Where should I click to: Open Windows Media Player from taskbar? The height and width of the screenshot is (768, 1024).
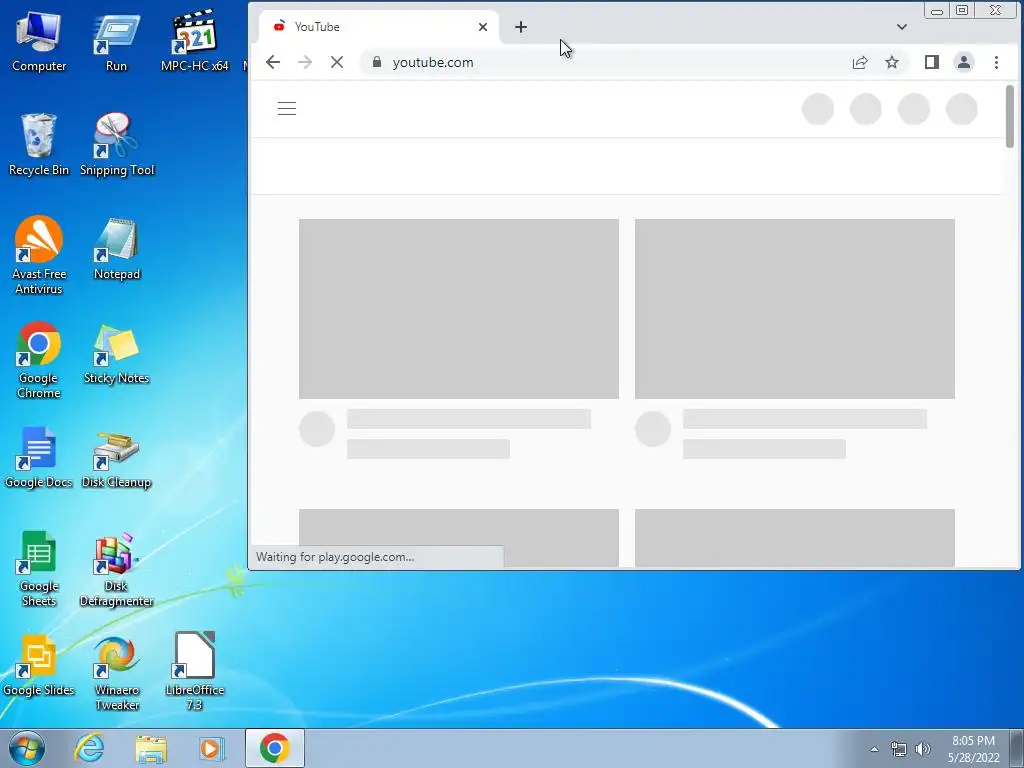[211, 748]
